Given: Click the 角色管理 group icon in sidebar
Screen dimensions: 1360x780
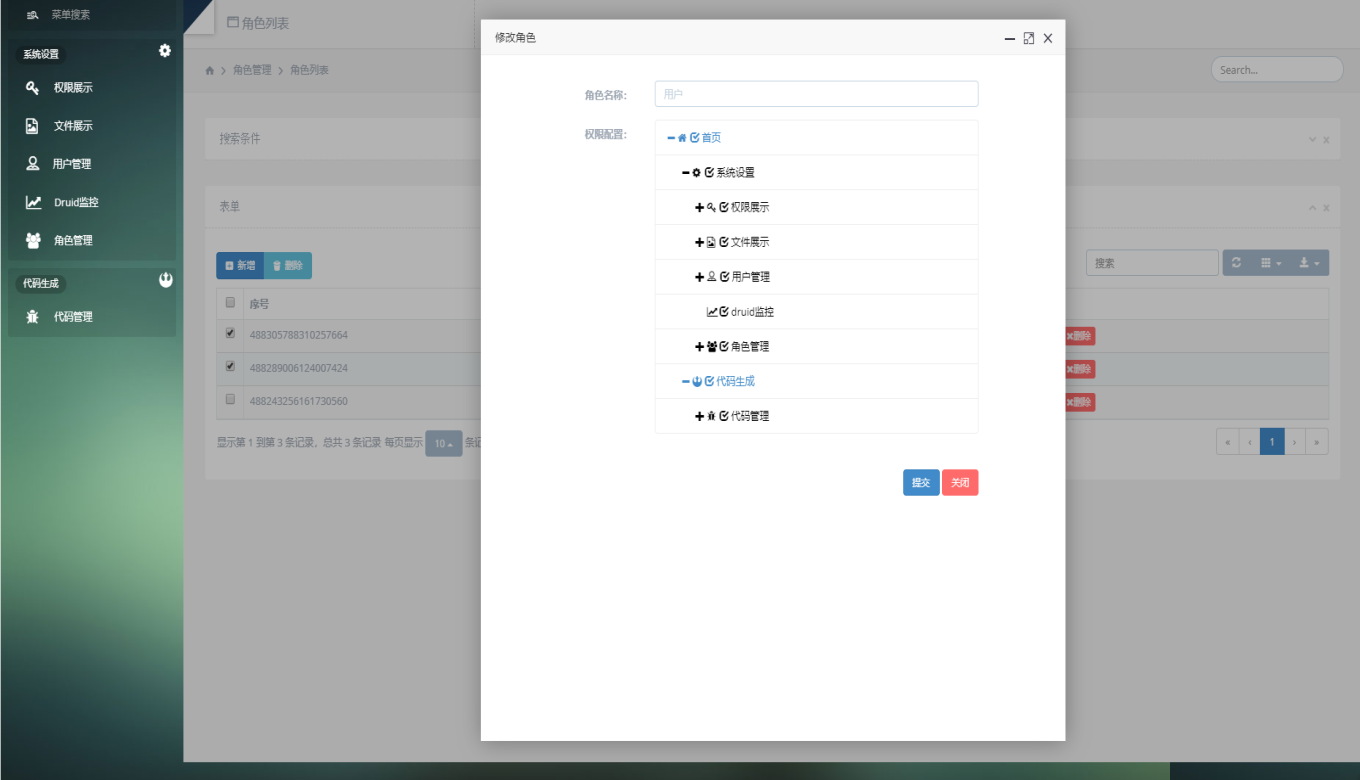Looking at the screenshot, I should [x=33, y=240].
